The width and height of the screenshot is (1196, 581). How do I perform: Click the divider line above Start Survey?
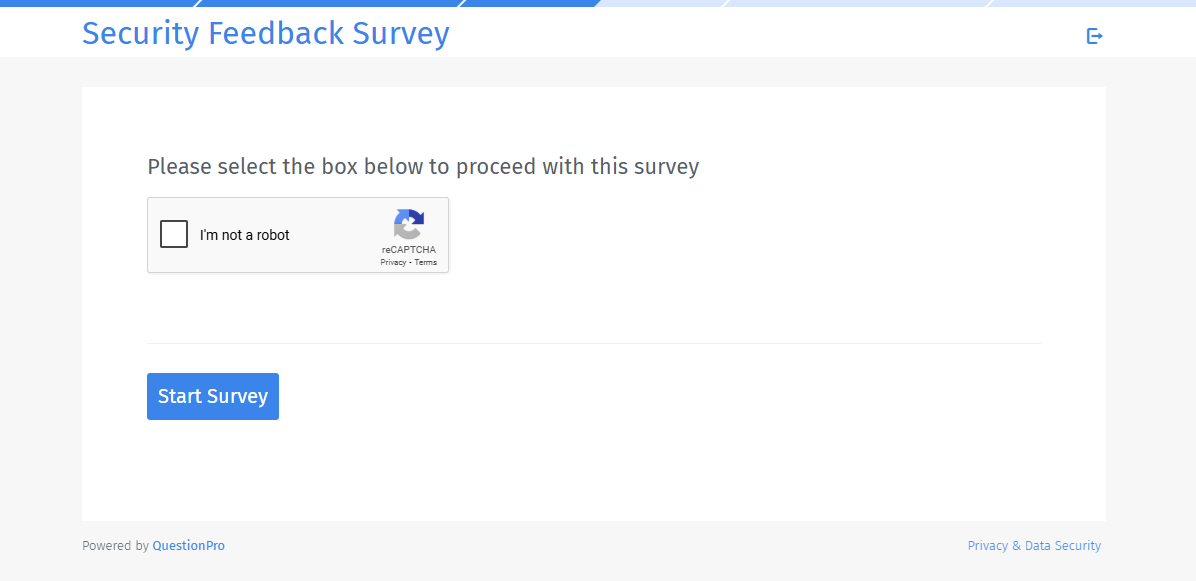[x=593, y=343]
